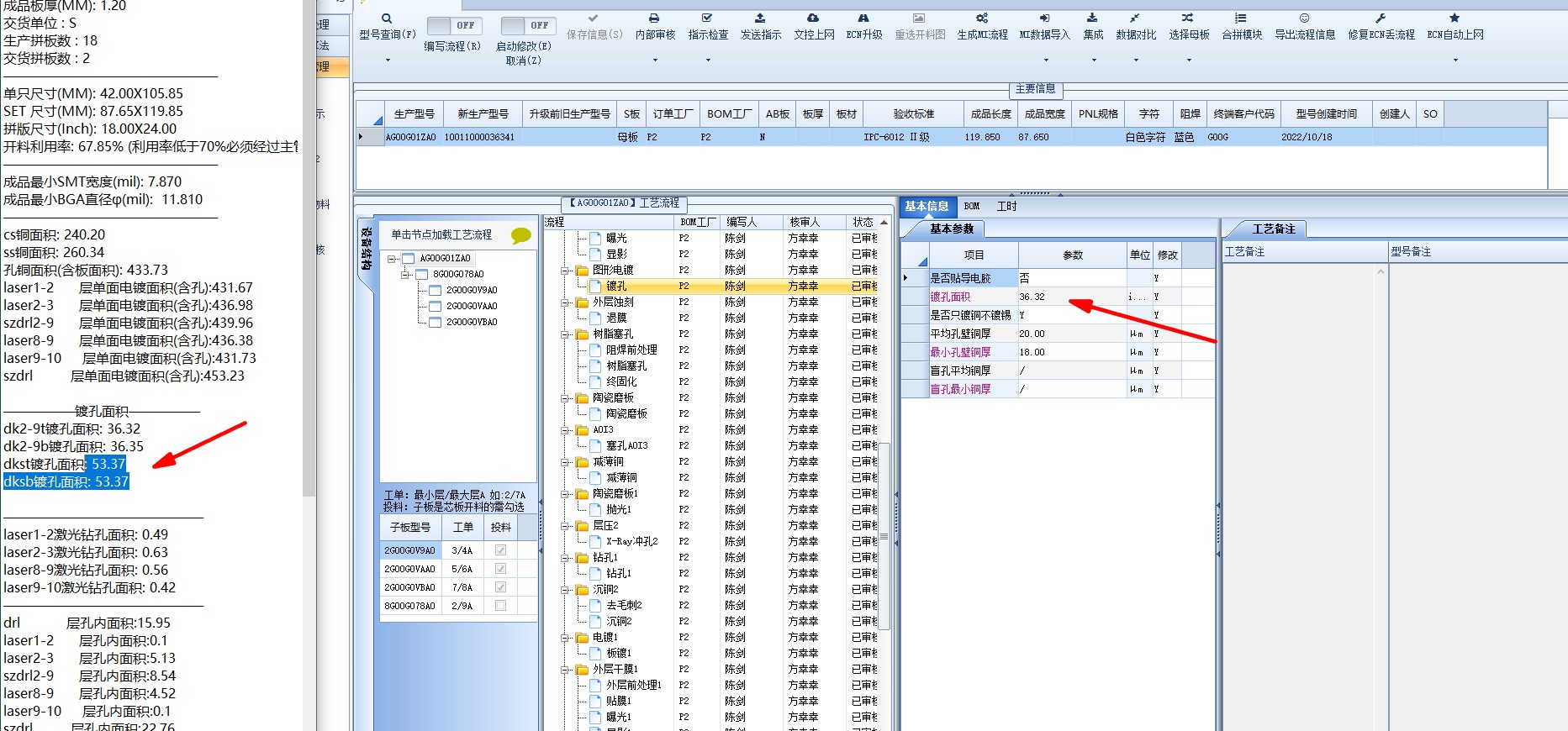
Task: Select the 减薄铜 folder row
Action: point(608,462)
